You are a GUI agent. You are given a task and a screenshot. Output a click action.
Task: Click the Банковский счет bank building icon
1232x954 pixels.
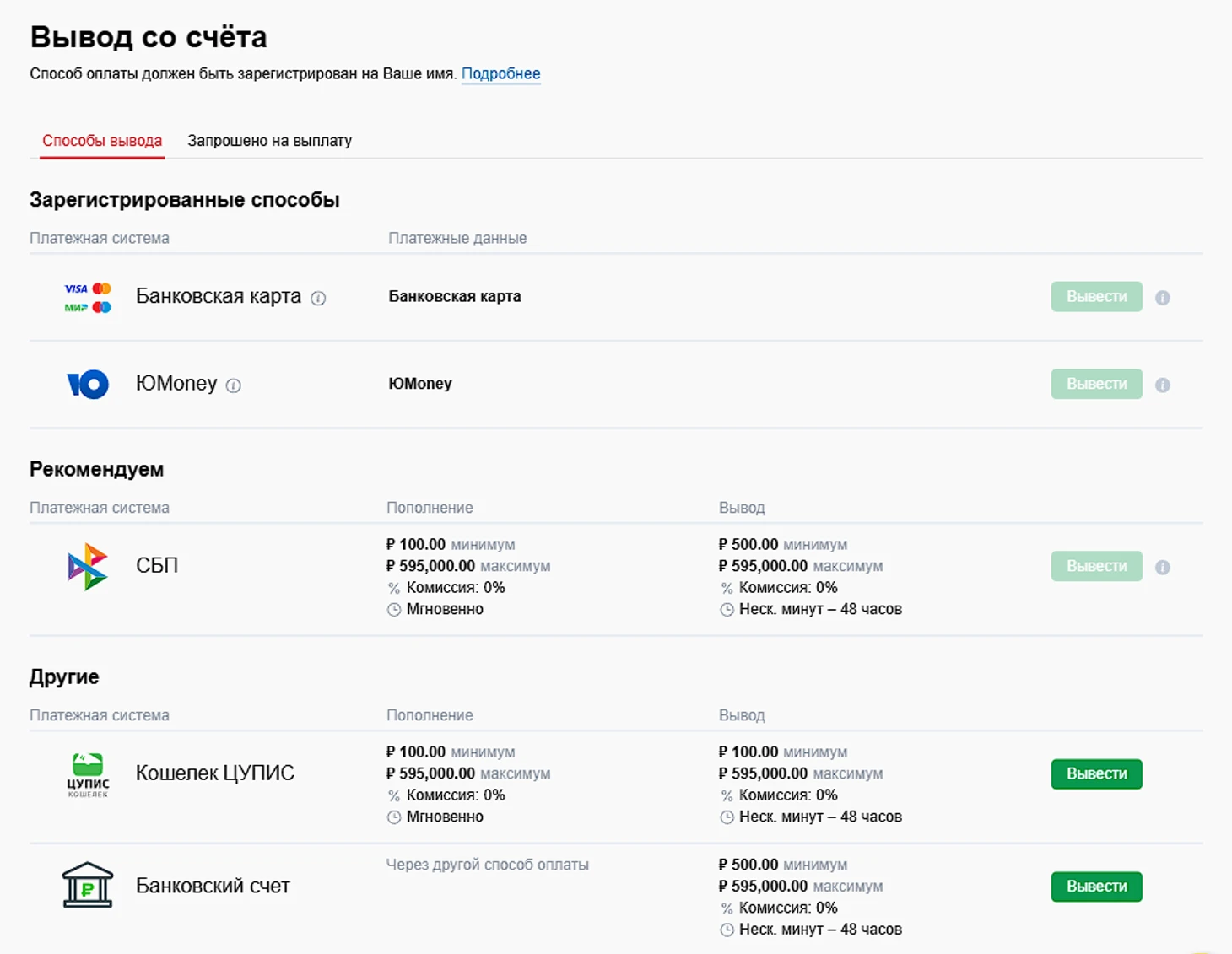88,886
